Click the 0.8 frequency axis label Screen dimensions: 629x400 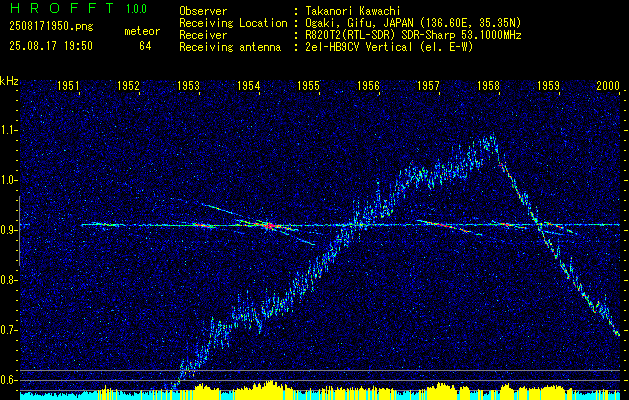[x=9, y=280]
